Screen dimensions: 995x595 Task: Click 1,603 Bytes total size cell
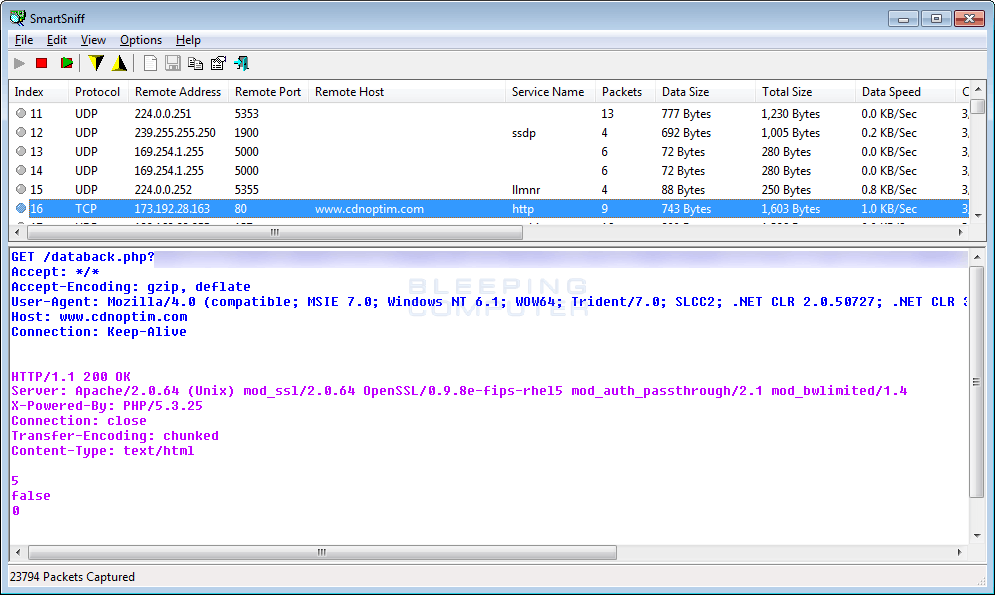791,209
